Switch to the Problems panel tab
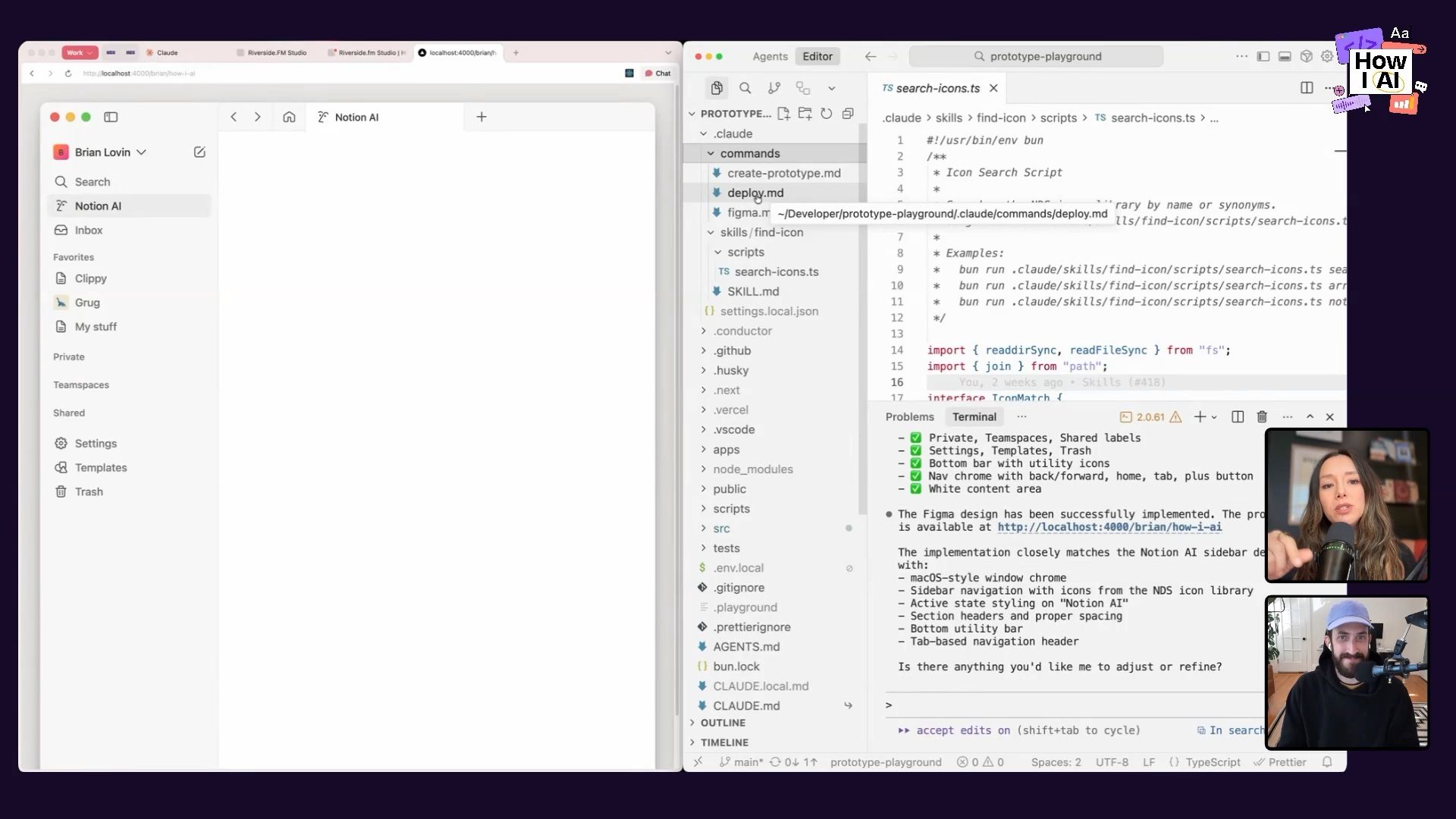 coord(909,417)
